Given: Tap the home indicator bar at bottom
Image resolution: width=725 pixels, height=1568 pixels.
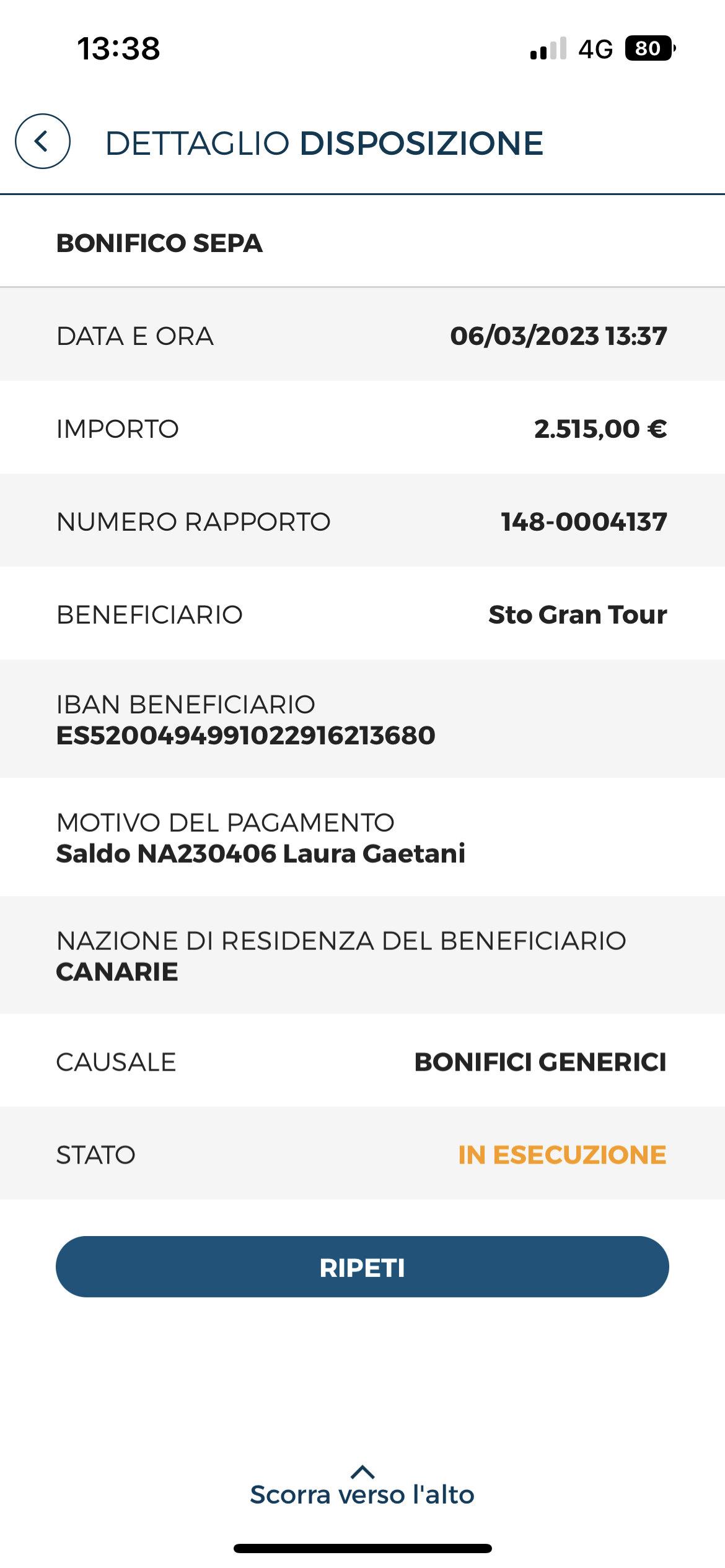Looking at the screenshot, I should [x=362, y=1548].
